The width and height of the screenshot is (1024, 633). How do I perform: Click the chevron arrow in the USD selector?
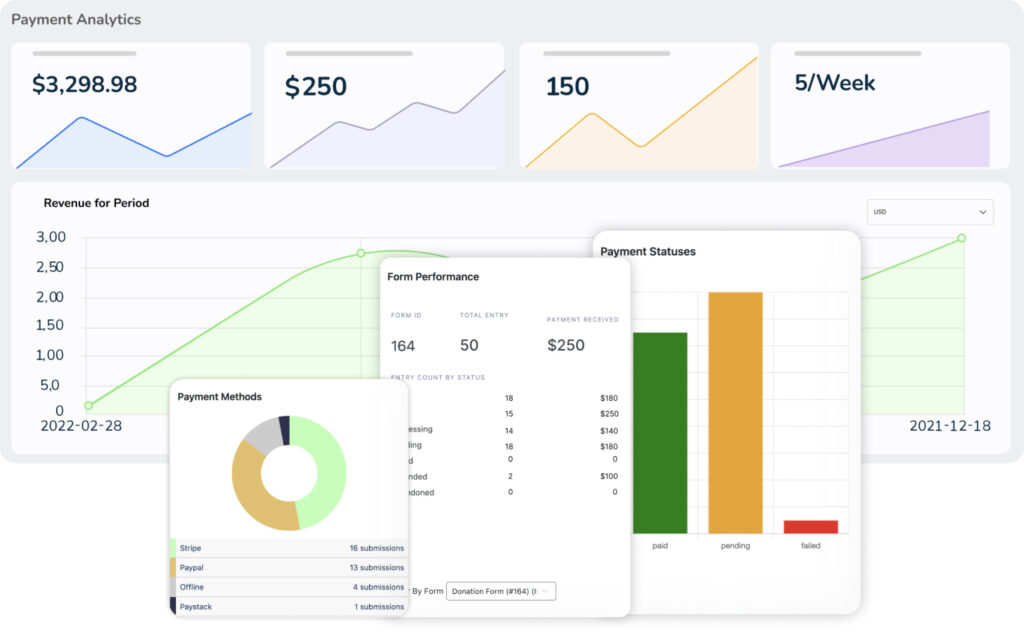coord(982,212)
